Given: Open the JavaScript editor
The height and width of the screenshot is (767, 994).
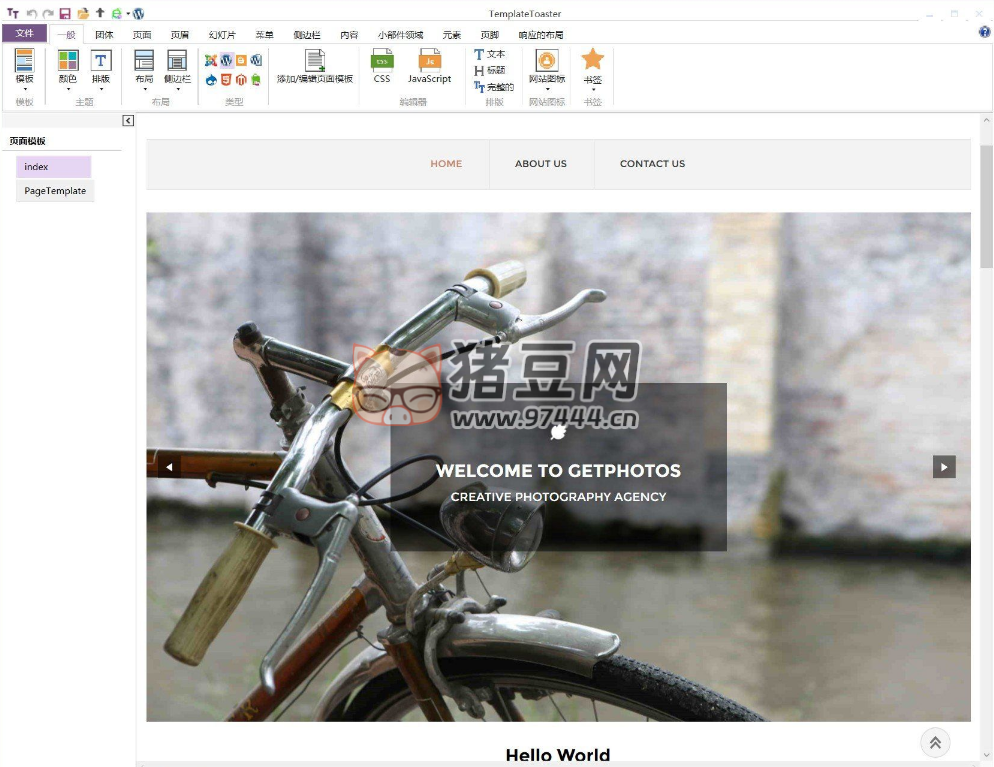Looking at the screenshot, I should coord(429,66).
